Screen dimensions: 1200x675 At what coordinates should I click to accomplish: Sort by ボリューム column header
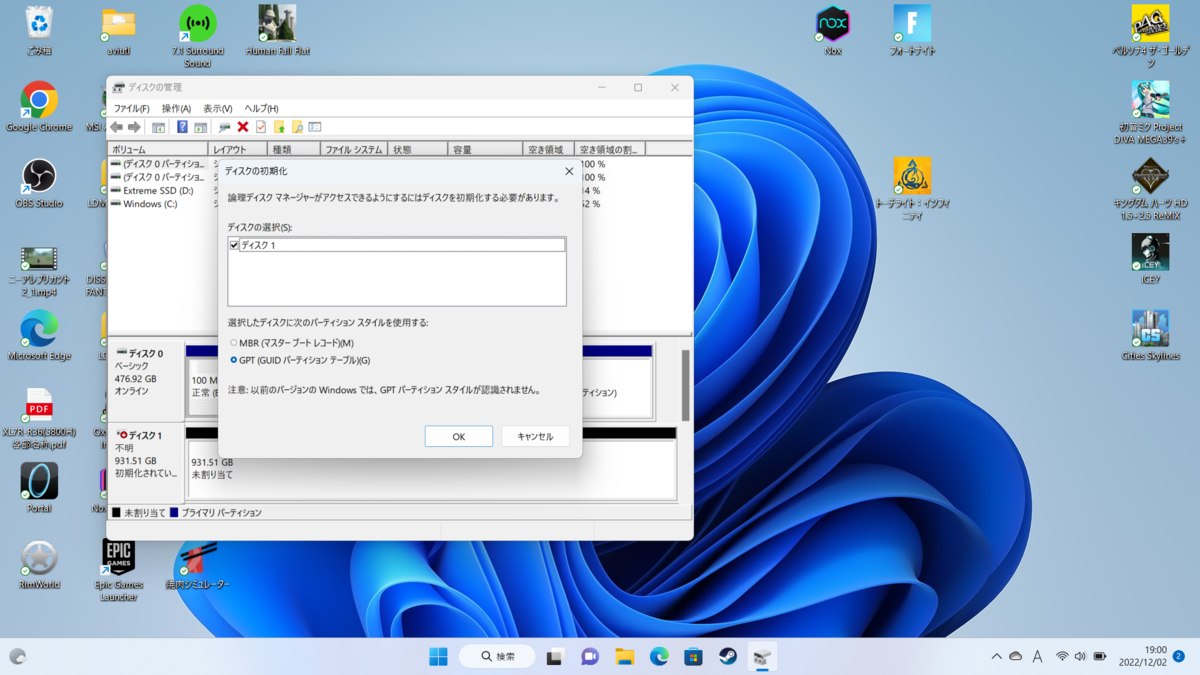pyautogui.click(x=158, y=149)
